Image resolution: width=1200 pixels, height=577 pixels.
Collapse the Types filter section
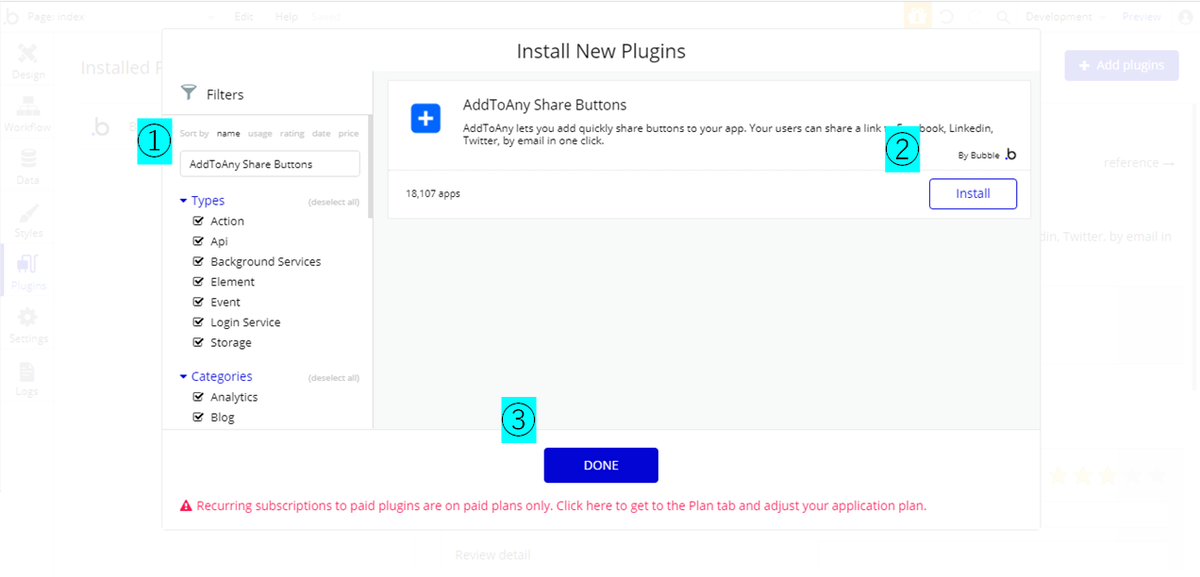[x=202, y=201]
